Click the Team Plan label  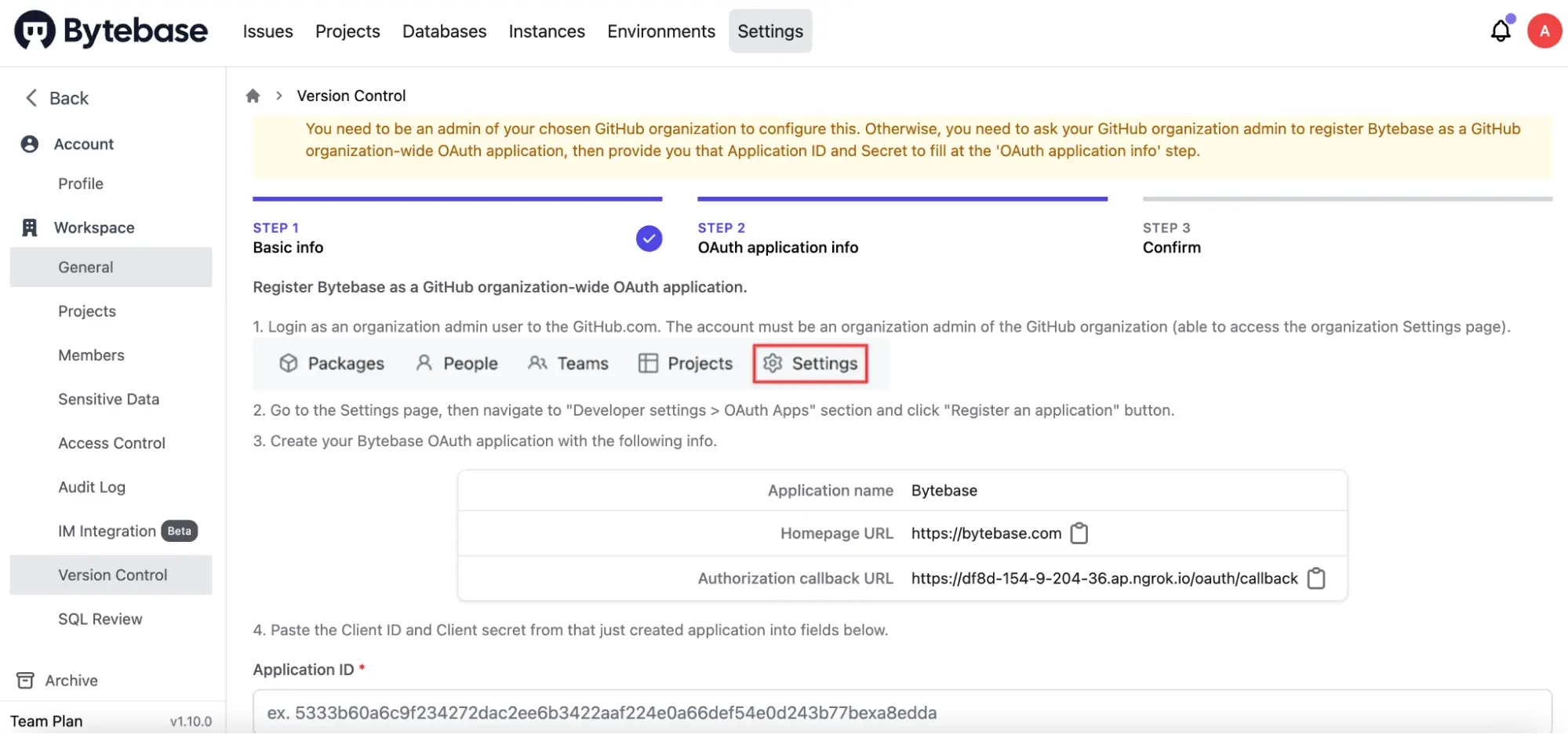pos(46,721)
